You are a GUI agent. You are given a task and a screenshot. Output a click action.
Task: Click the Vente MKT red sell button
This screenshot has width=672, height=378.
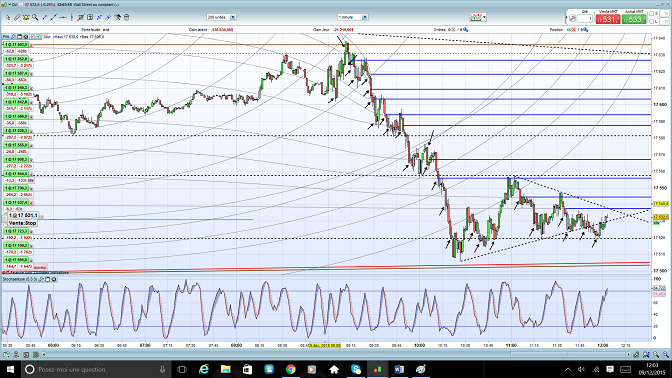point(608,19)
